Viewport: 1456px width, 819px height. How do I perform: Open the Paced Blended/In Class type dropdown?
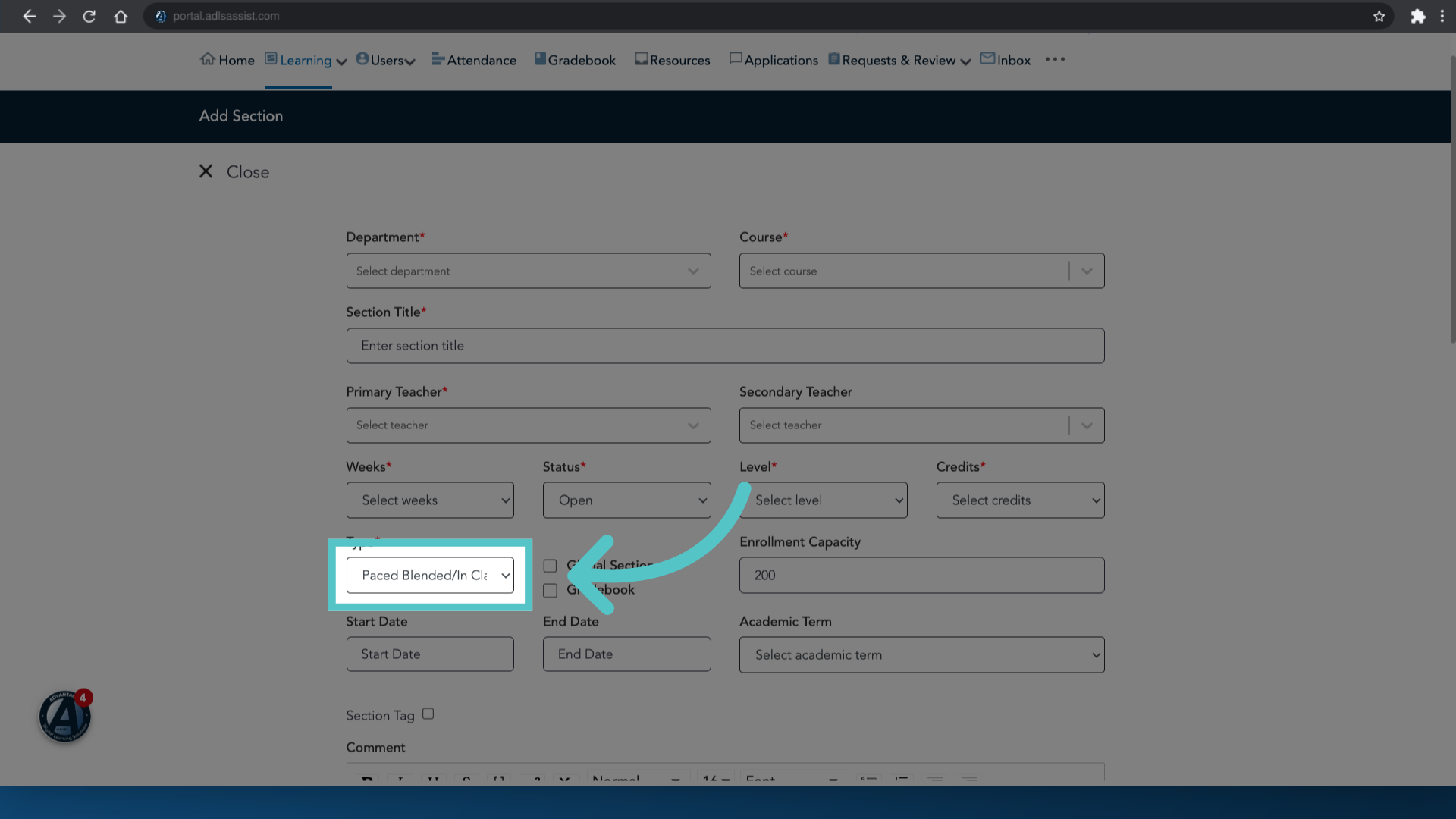pyautogui.click(x=430, y=576)
